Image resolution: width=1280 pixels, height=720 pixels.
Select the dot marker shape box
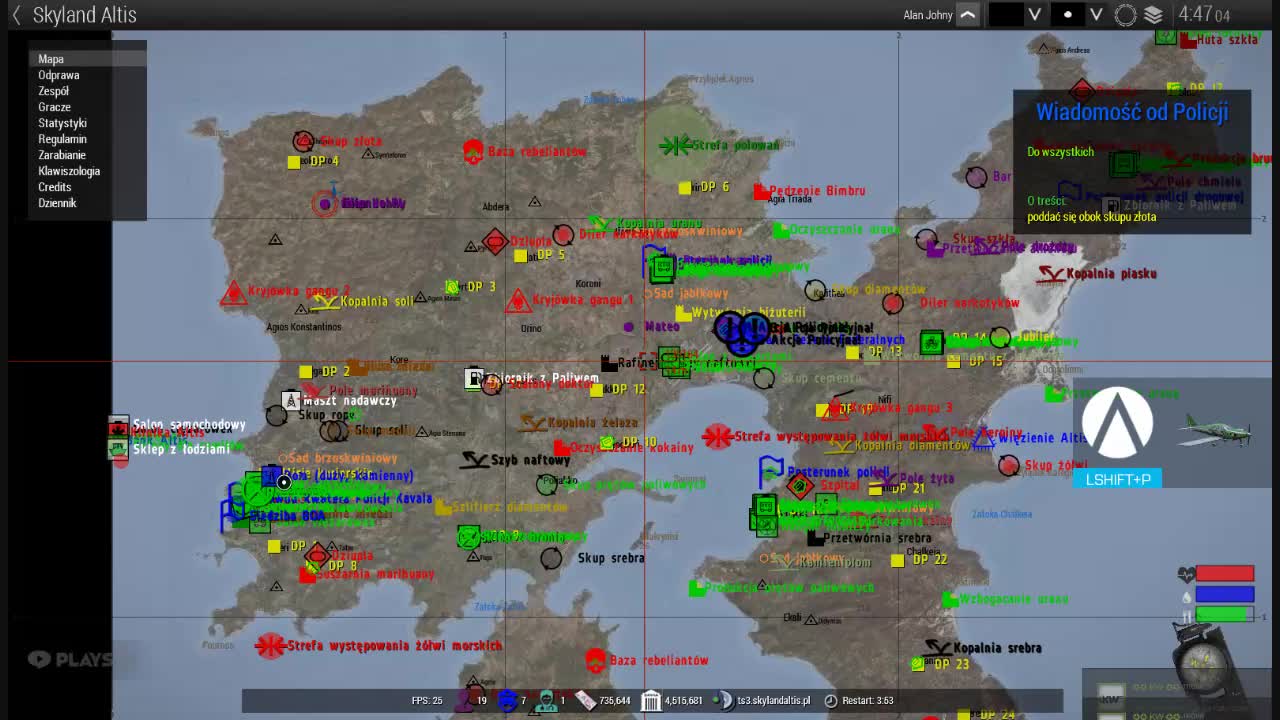(x=1068, y=15)
